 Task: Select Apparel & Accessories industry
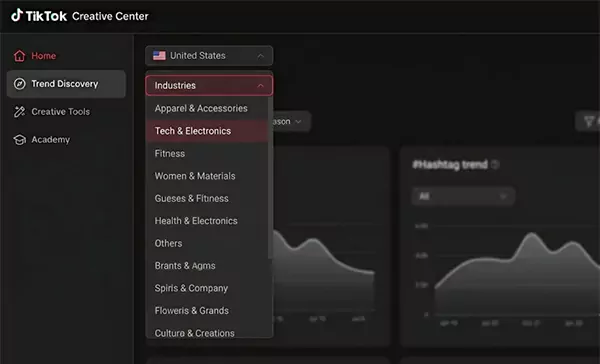click(207, 108)
